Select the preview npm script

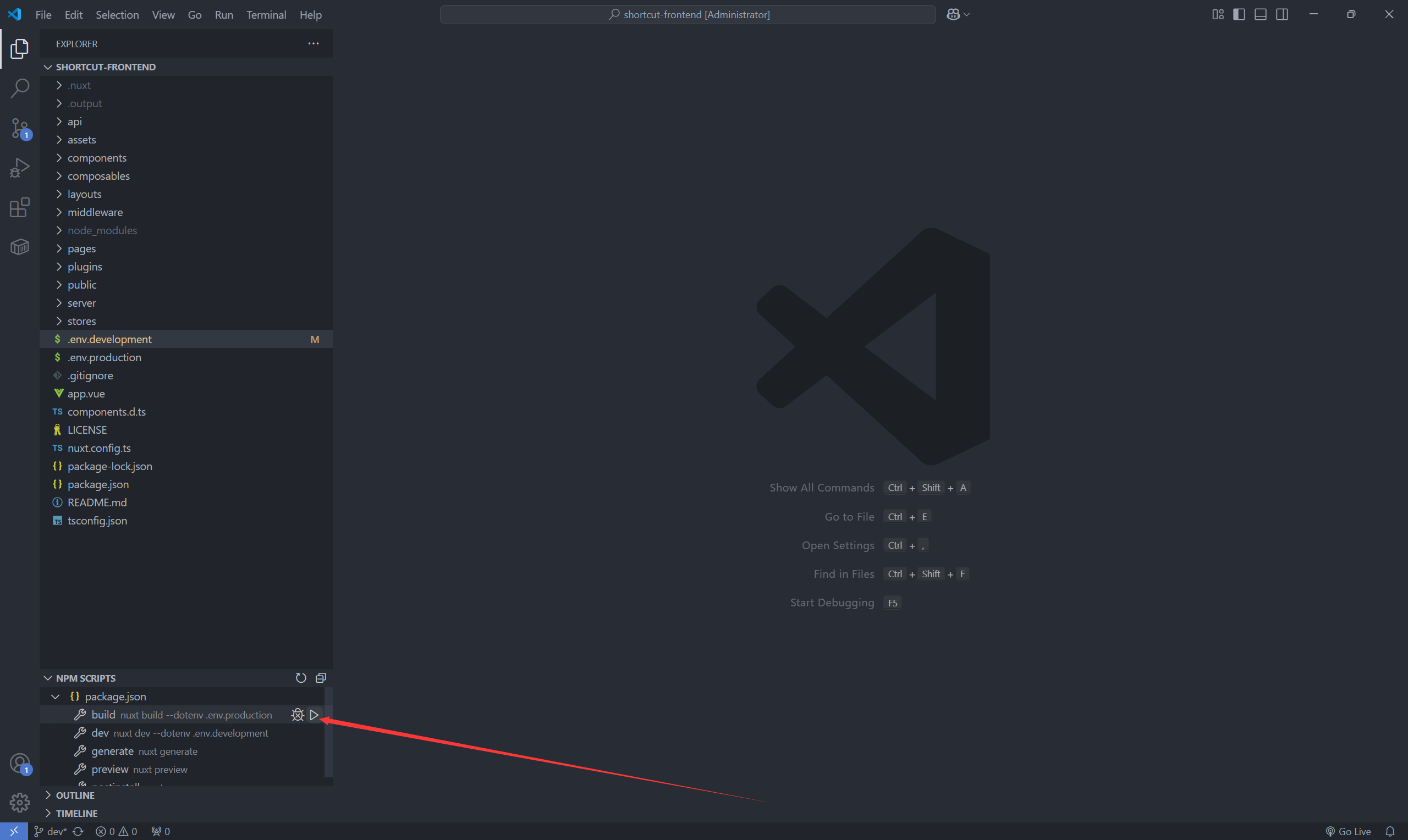pos(182,769)
